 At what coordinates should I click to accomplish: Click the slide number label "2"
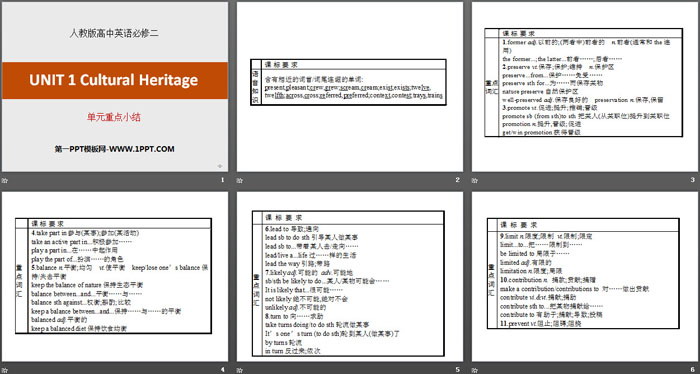[x=458, y=180]
